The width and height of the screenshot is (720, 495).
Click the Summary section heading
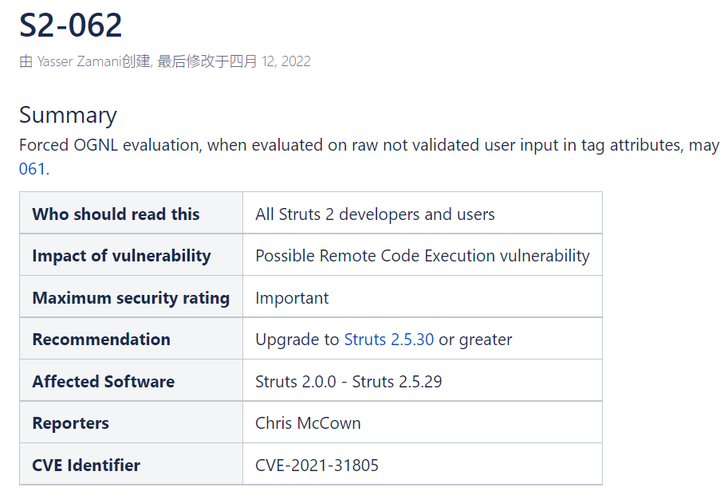[x=68, y=115]
